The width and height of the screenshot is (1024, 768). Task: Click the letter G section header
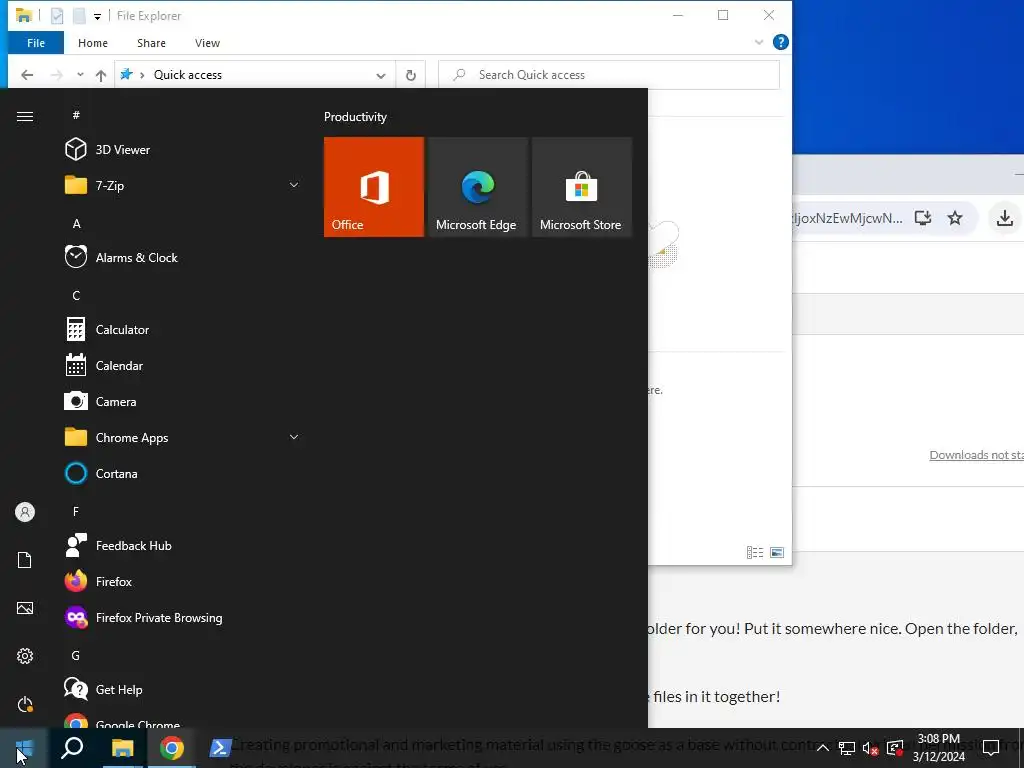tap(76, 656)
